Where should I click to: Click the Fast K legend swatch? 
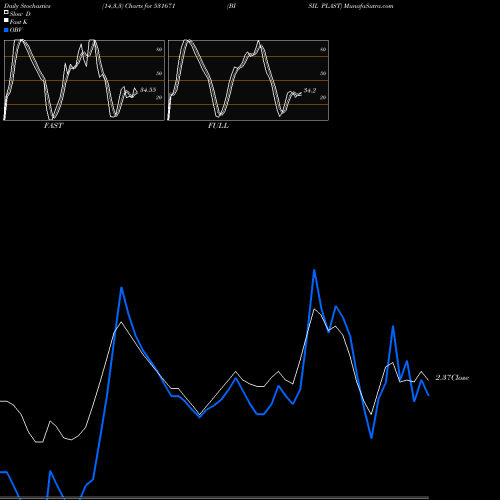click(6, 21)
